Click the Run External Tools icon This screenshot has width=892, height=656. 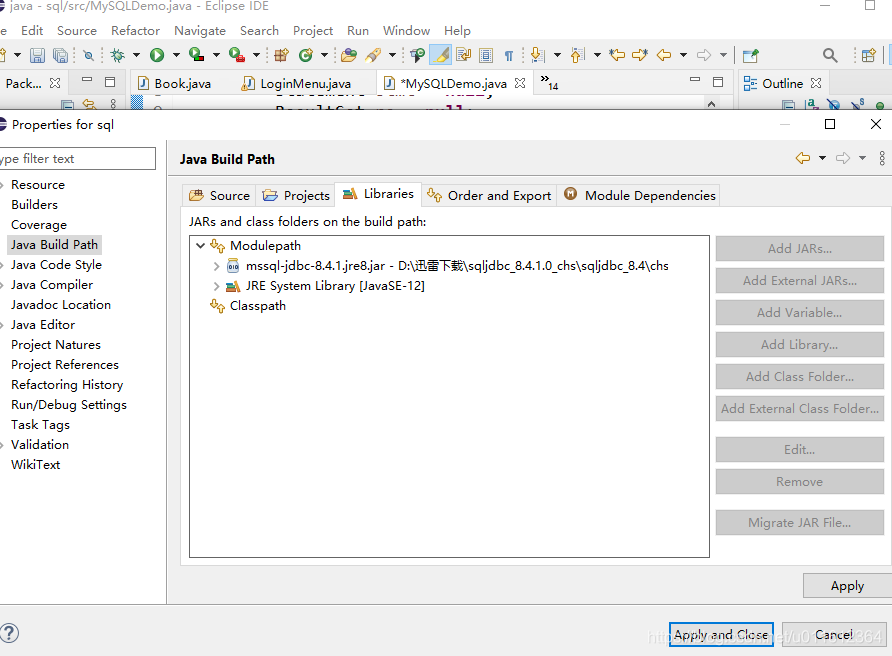pyautogui.click(x=237, y=55)
